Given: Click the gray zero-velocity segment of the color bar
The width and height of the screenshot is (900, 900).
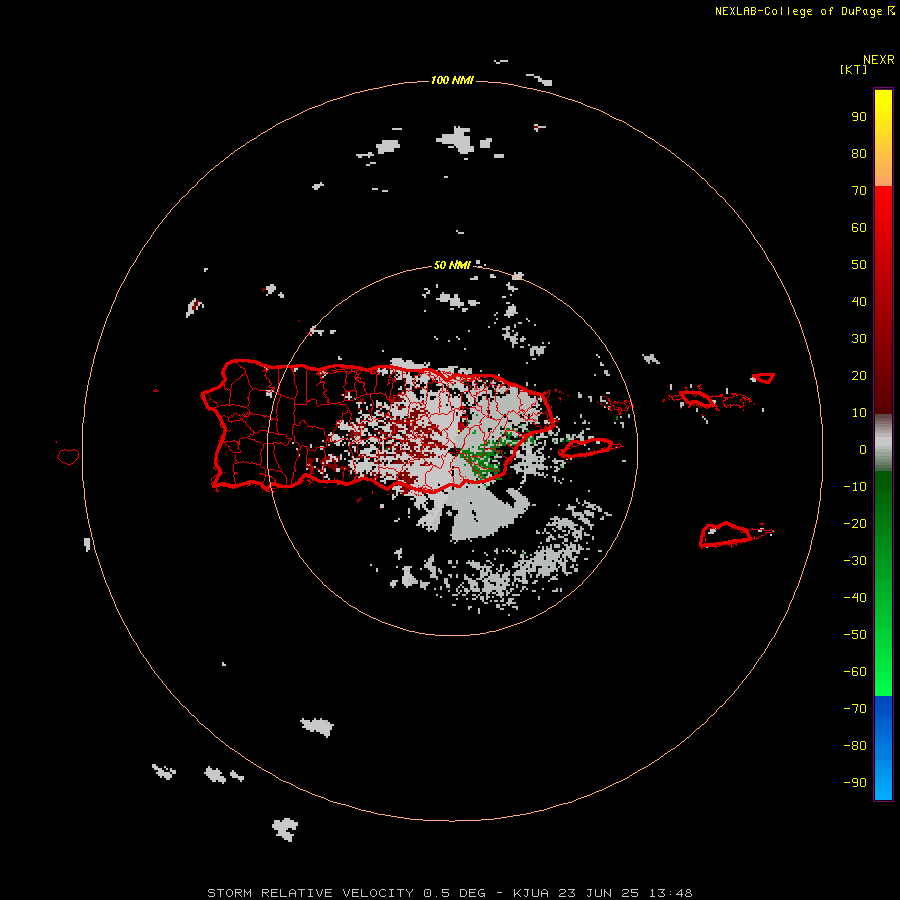Looking at the screenshot, I should 883,443.
